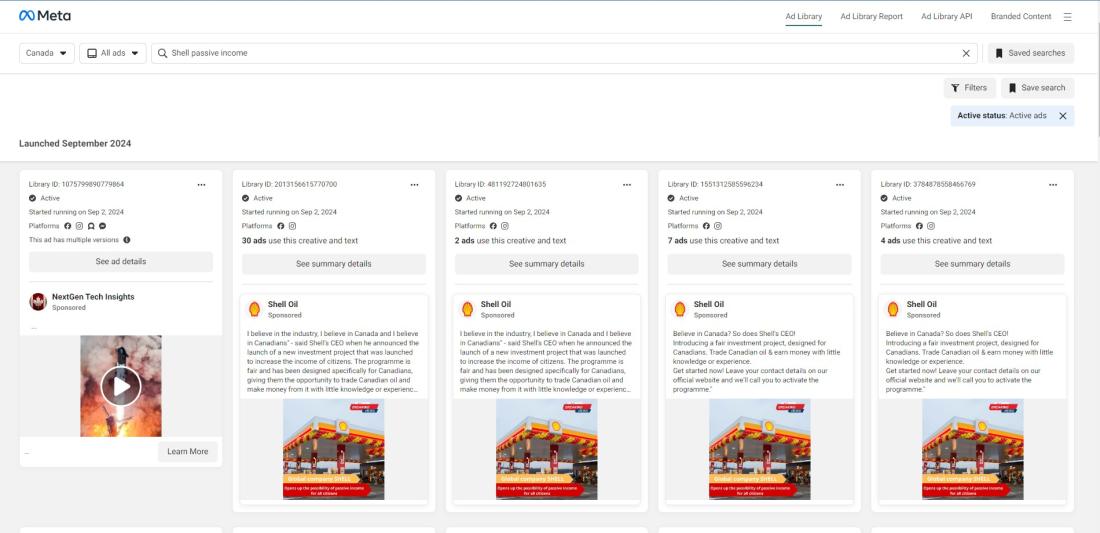Click the Launched September 2024 heading
Viewport: 1100px width, 533px height.
coord(75,144)
